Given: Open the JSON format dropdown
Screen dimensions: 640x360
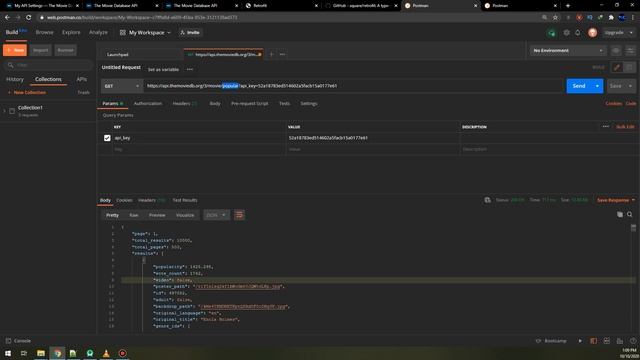Looking at the screenshot, I should 216,215.
